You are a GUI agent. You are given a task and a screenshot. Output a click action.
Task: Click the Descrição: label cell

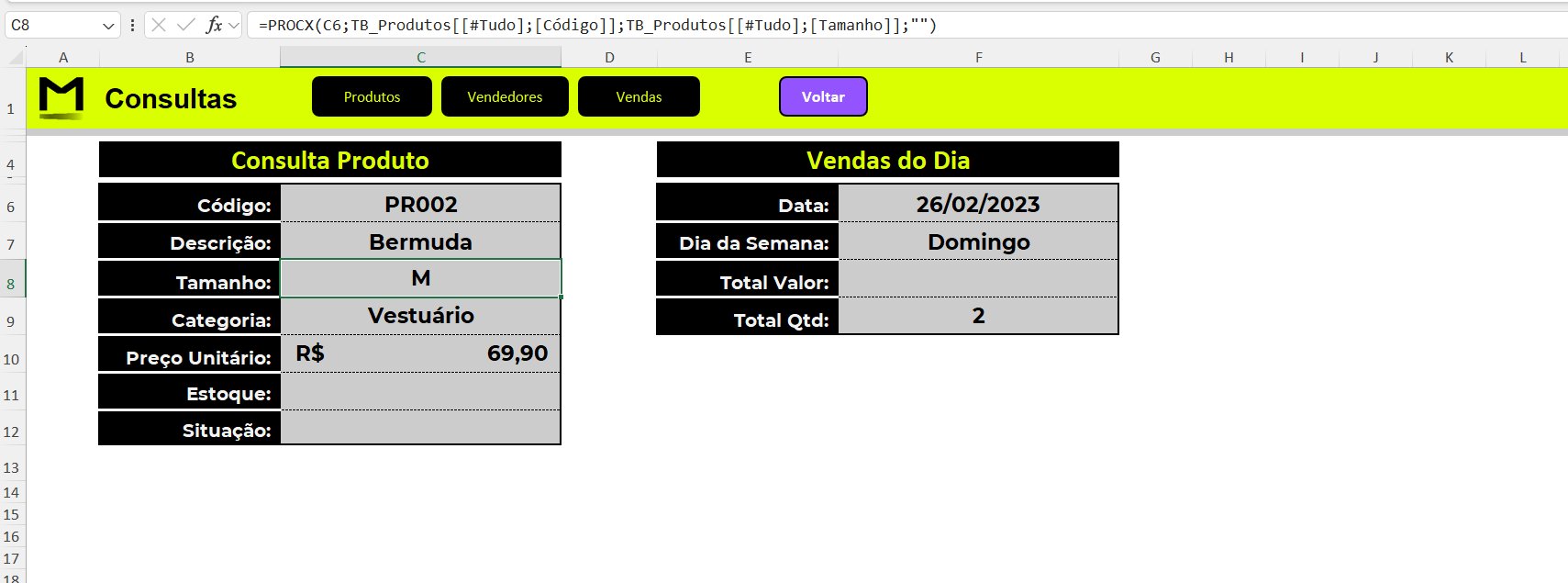[x=190, y=241]
